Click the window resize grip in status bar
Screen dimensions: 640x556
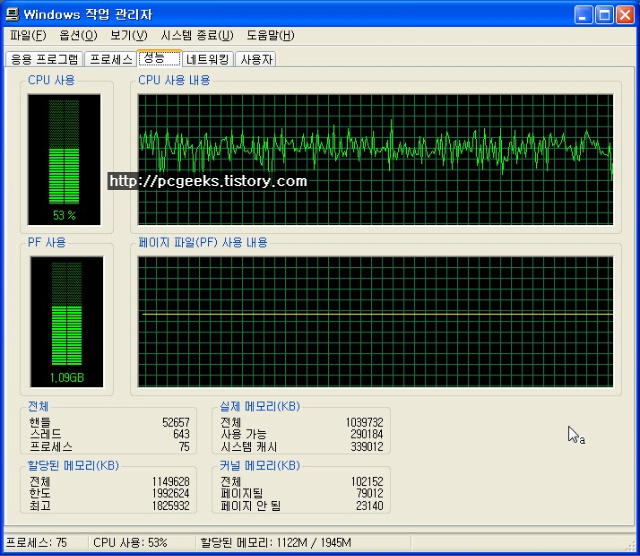[x=630, y=545]
